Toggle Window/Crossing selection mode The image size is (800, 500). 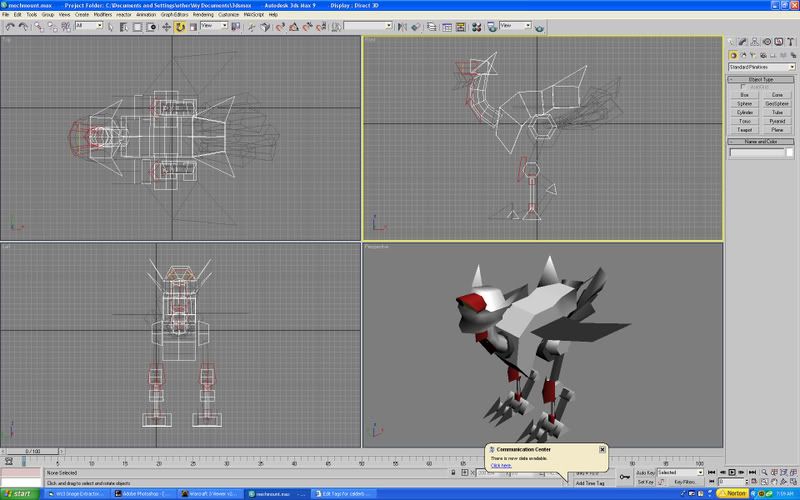click(151, 27)
